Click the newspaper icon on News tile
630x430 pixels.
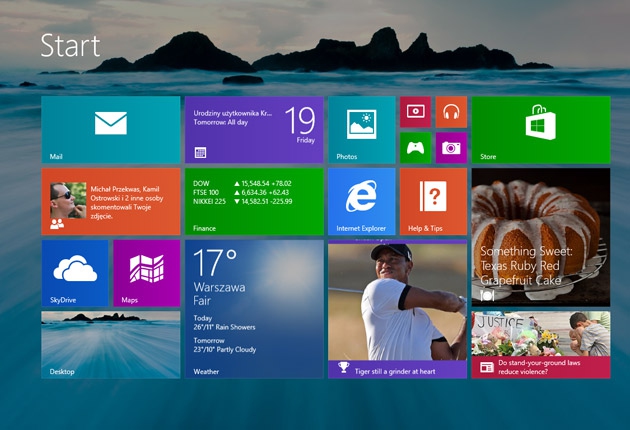[x=487, y=367]
